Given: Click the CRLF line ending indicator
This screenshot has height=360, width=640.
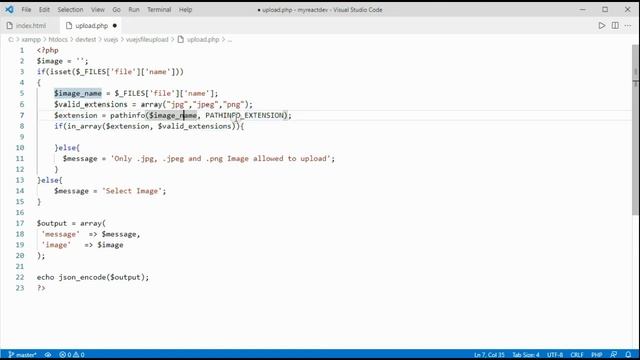Looking at the screenshot, I should click(577, 355).
